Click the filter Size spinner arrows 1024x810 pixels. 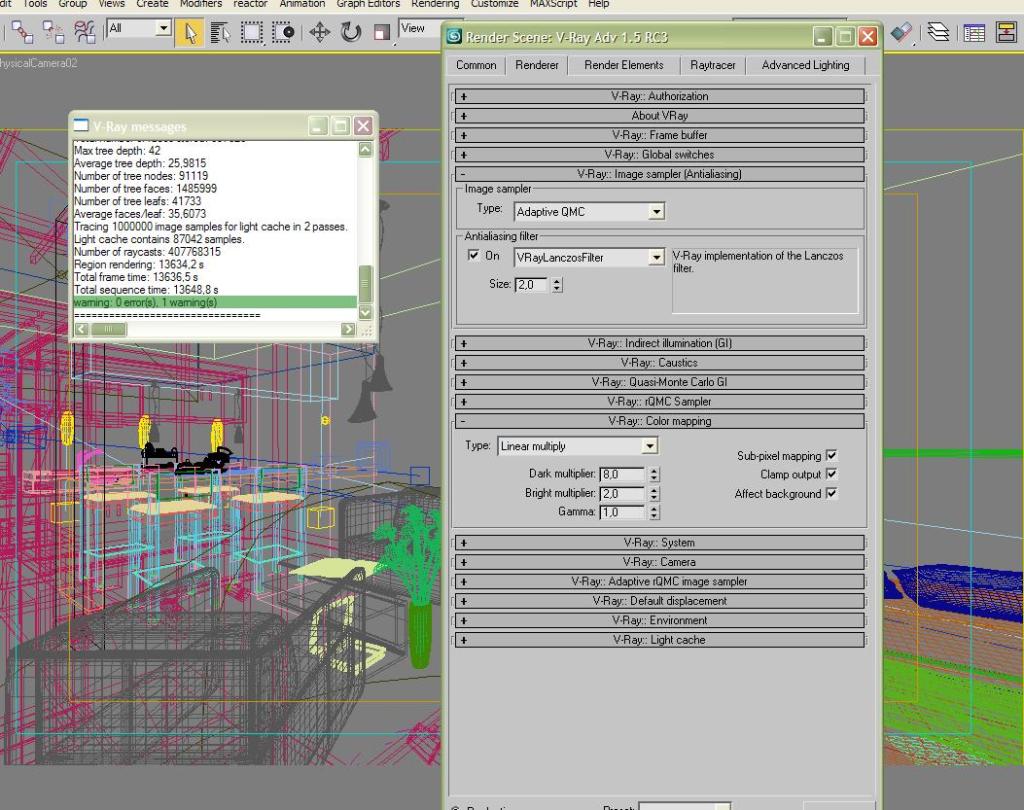557,285
